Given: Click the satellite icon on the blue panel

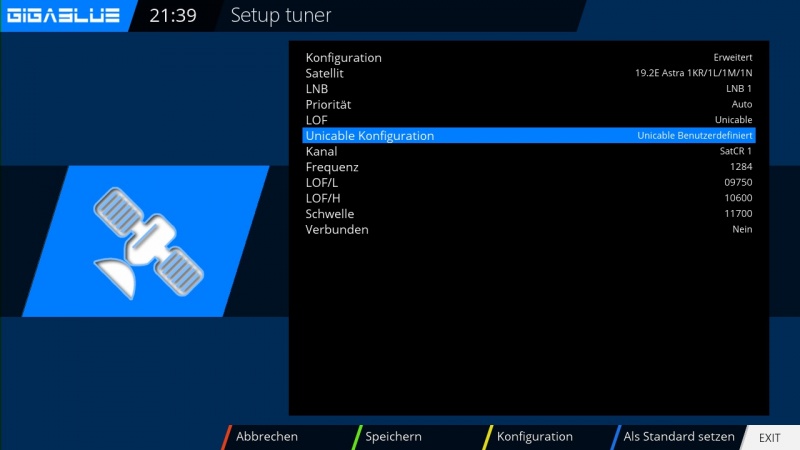Looking at the screenshot, I should pos(147,241).
